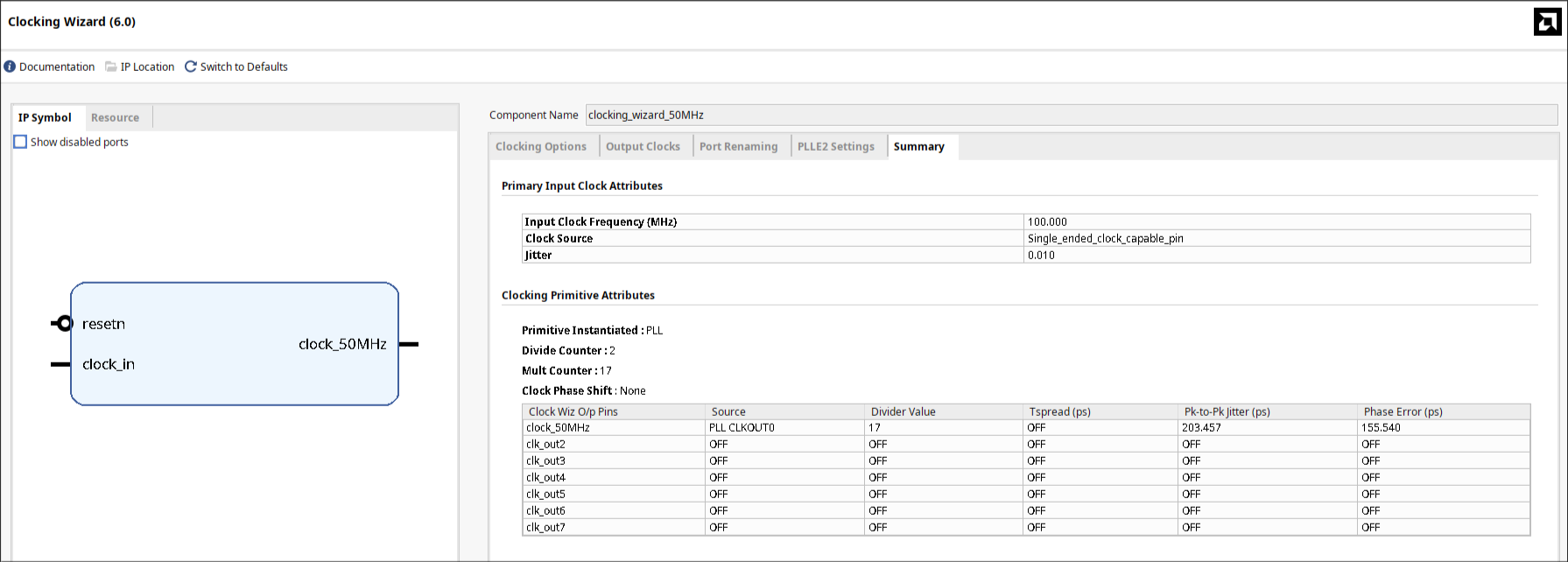Image resolution: width=1568 pixels, height=562 pixels.
Task: Click the IP Location folder icon
Action: [x=111, y=67]
